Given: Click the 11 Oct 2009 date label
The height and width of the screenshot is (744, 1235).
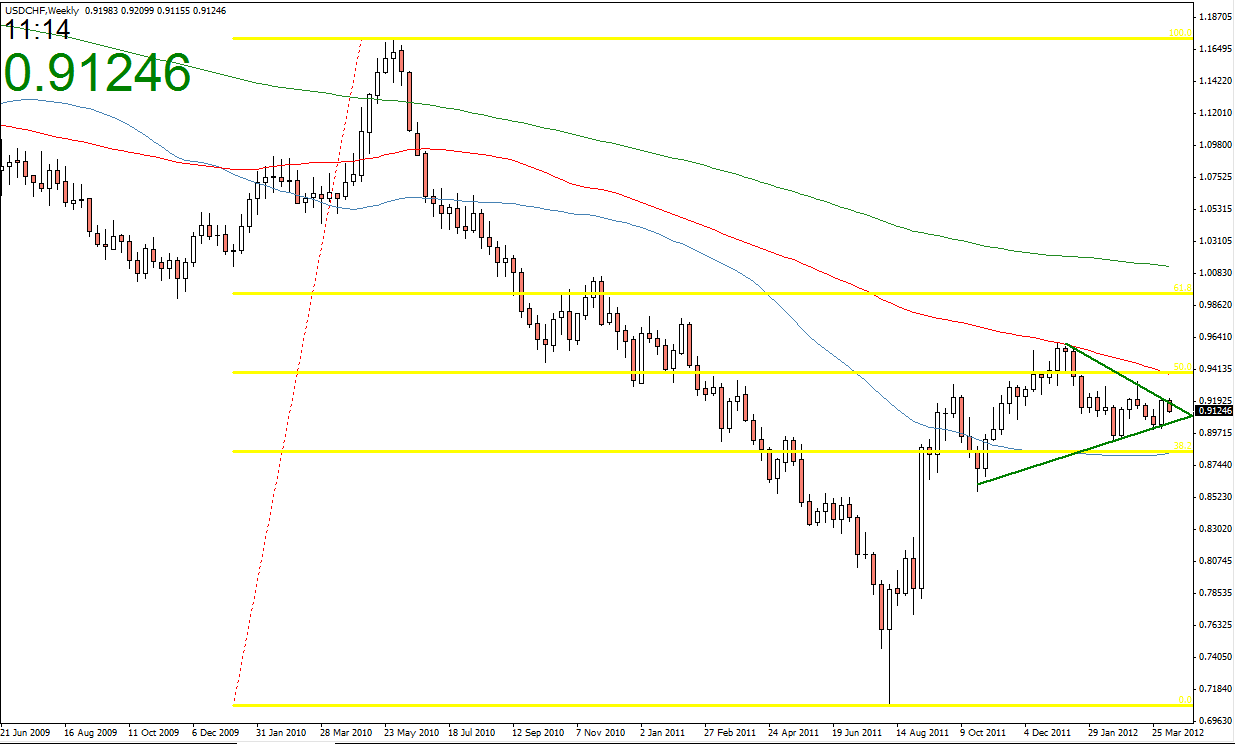Looking at the screenshot, I should pos(155,733).
